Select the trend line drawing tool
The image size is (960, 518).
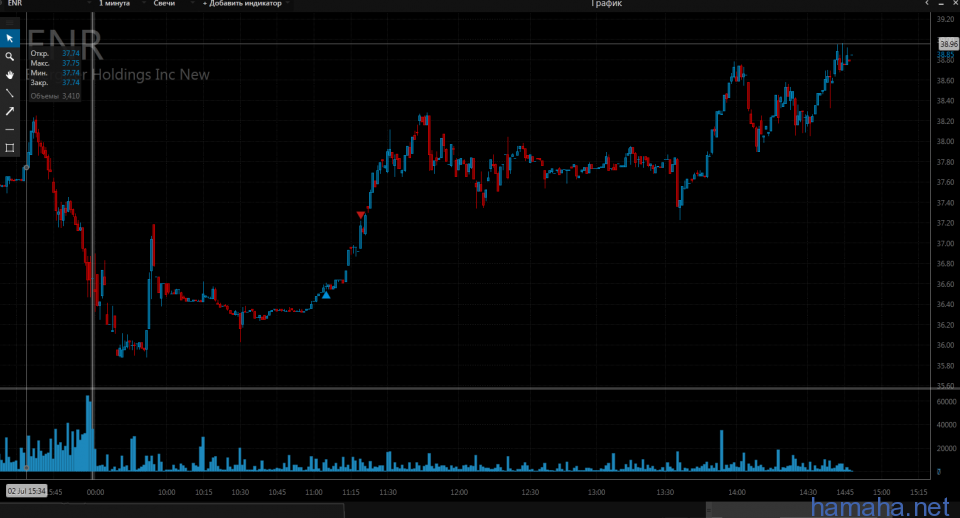click(x=10, y=93)
